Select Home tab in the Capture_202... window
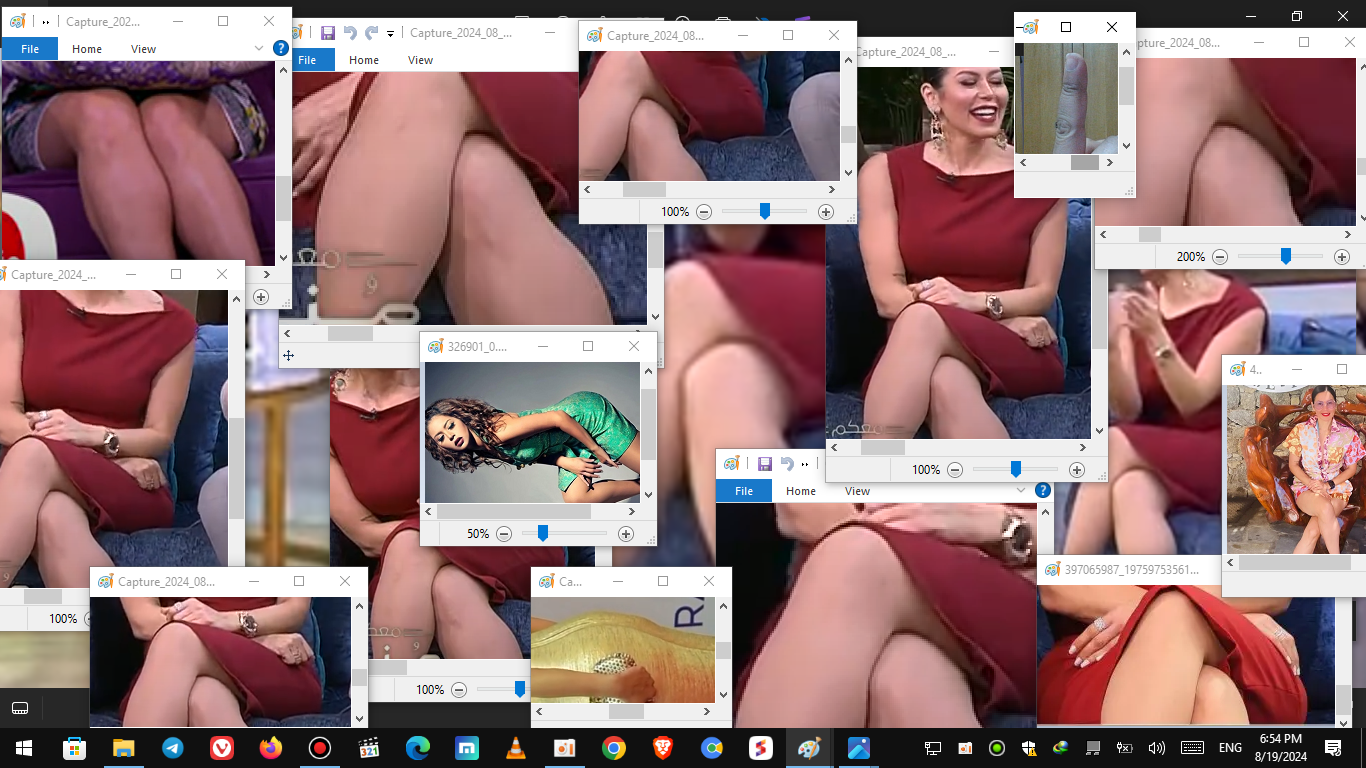This screenshot has width=1366, height=768. [x=87, y=49]
